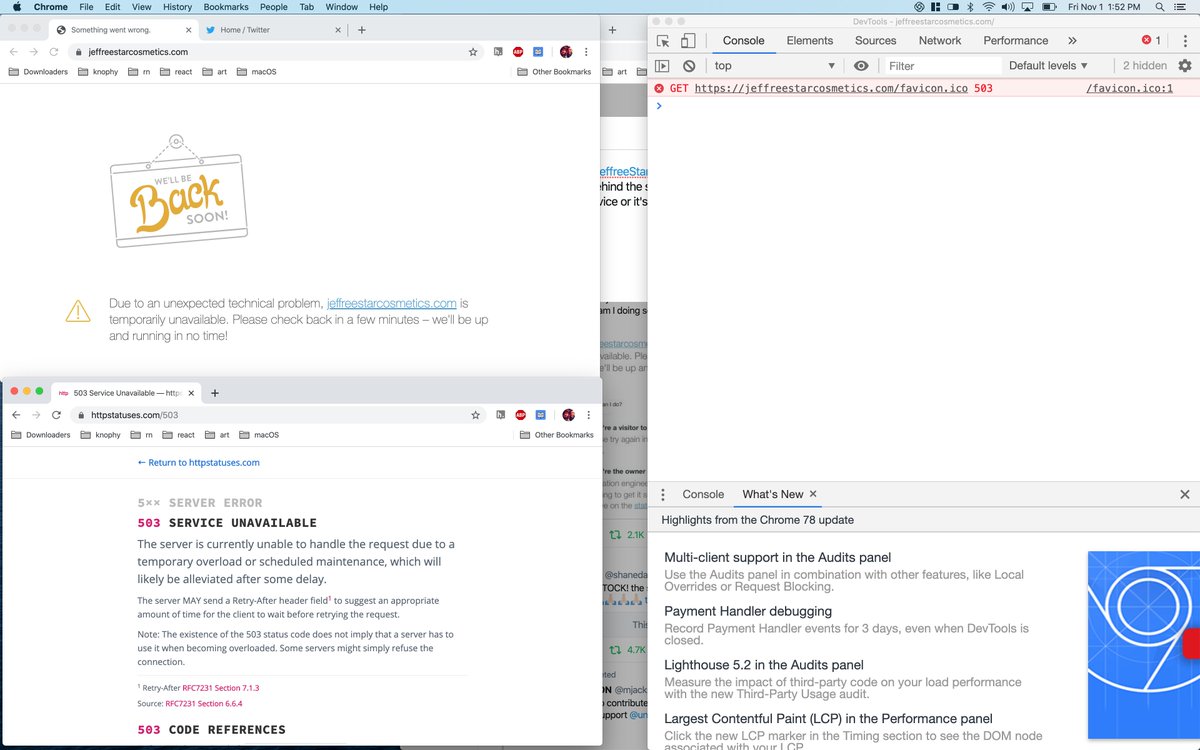
Task: Open the Bookmarks menu in the menu bar
Action: [225, 7]
